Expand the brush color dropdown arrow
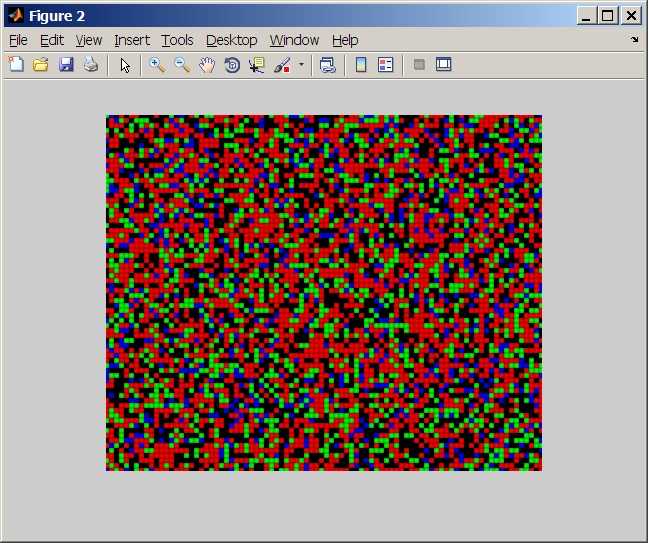 301,65
